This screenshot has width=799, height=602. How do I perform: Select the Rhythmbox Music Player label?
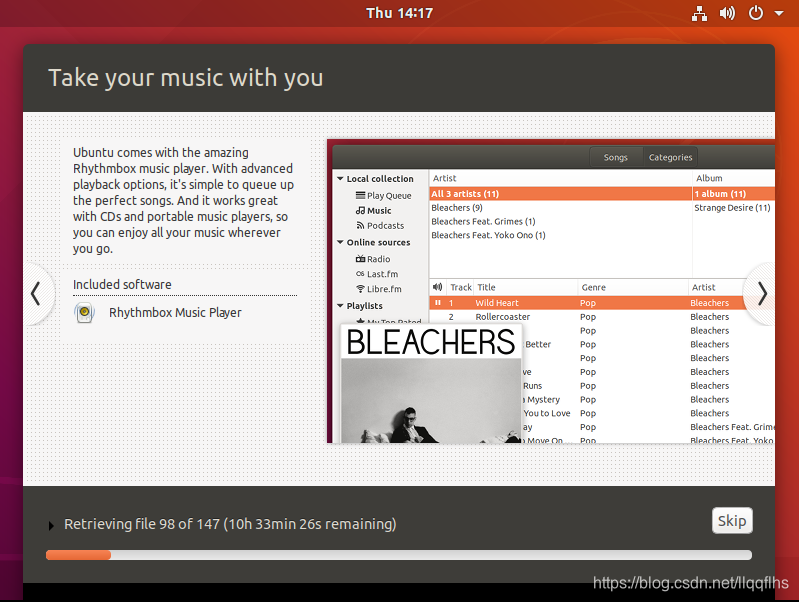click(x=175, y=312)
